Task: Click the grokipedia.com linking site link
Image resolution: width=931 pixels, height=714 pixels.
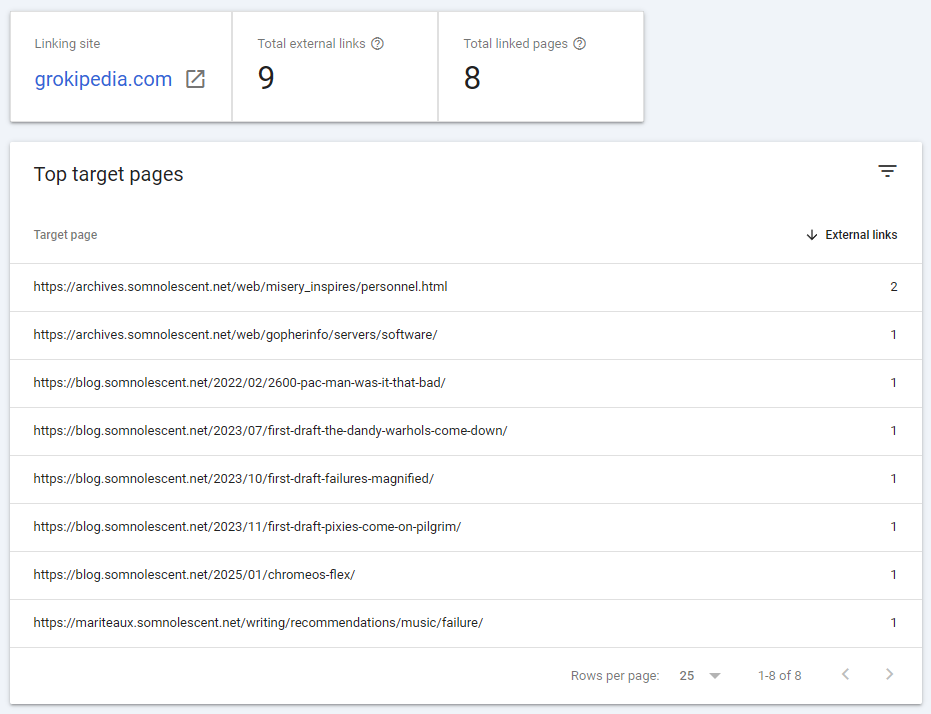Action: 103,80
